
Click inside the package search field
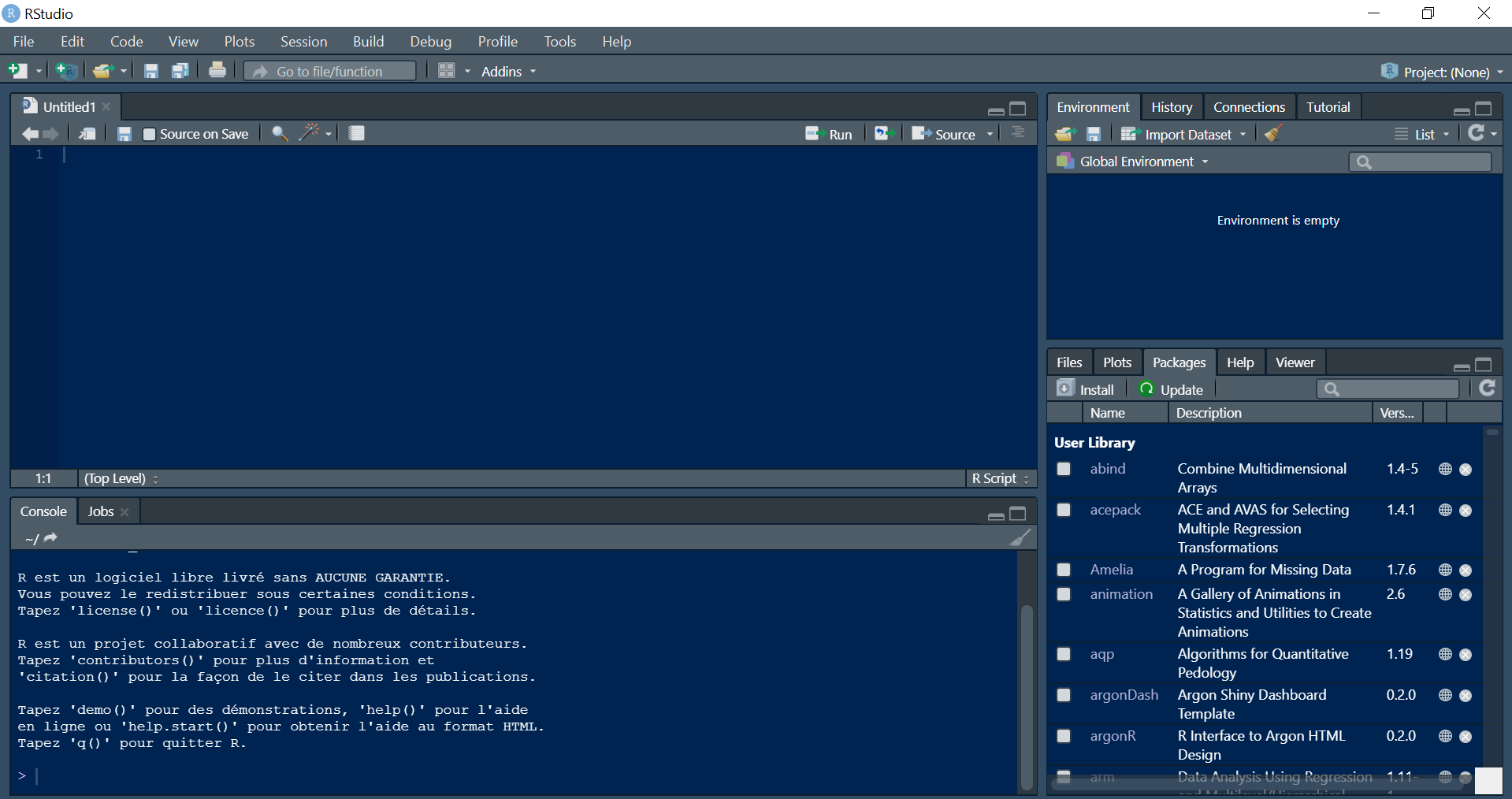[x=1395, y=388]
